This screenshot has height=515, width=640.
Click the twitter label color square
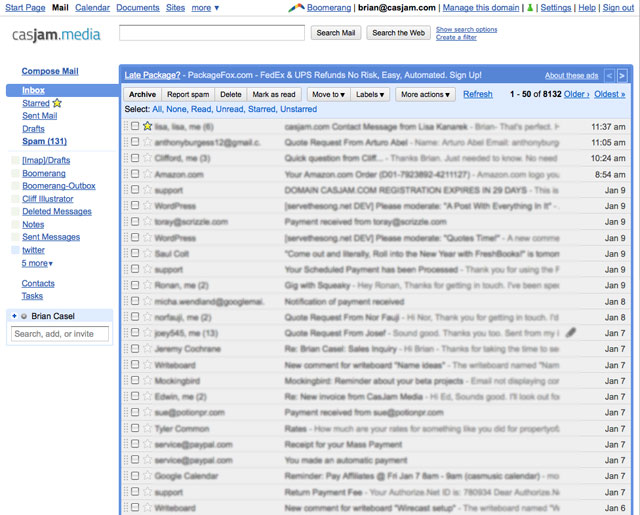(x=15, y=250)
